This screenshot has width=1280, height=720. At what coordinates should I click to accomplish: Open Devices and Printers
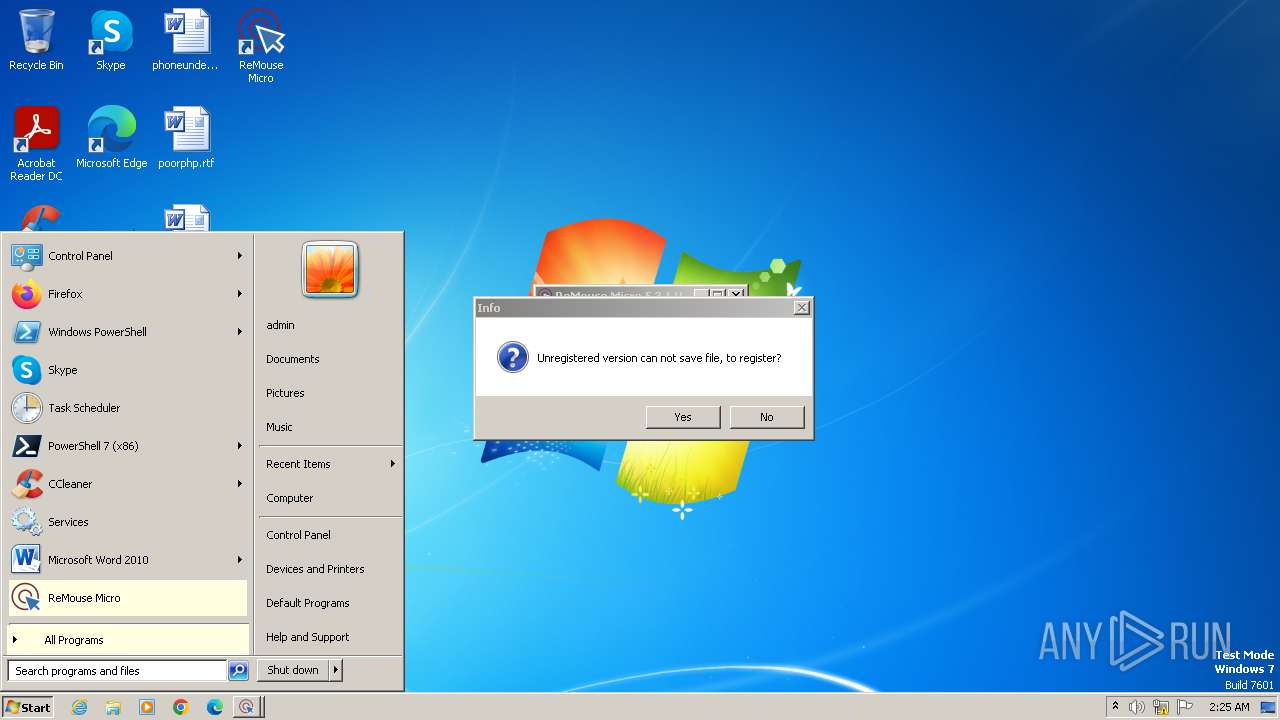[x=315, y=569]
